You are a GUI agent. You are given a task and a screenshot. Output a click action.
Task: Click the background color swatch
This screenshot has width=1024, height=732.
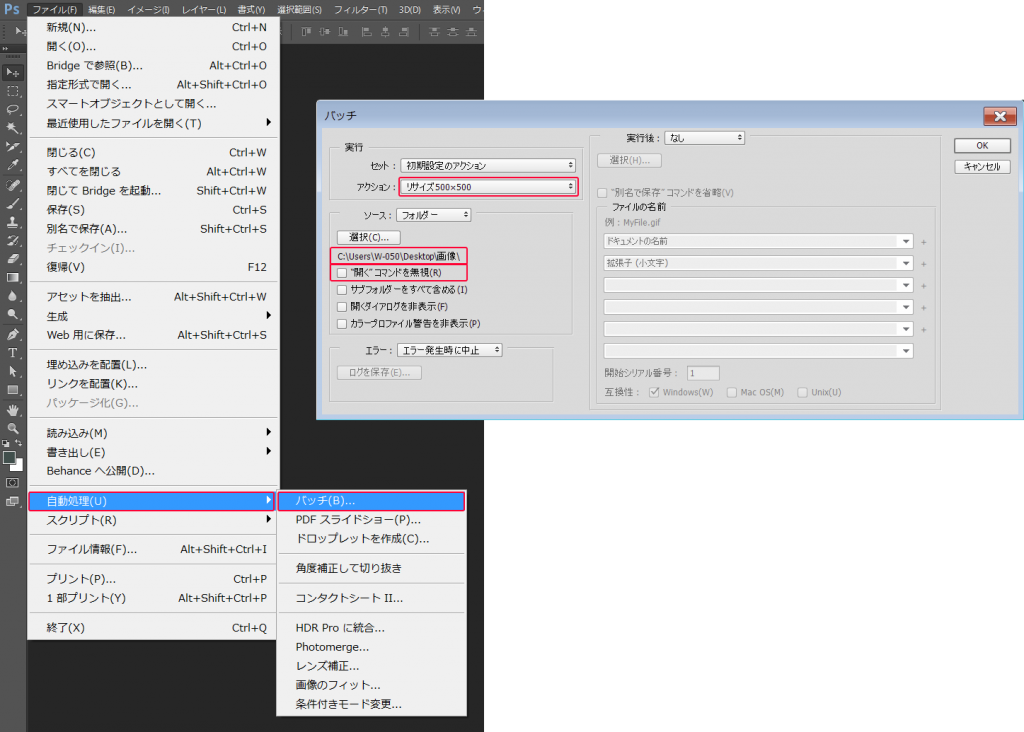18,466
